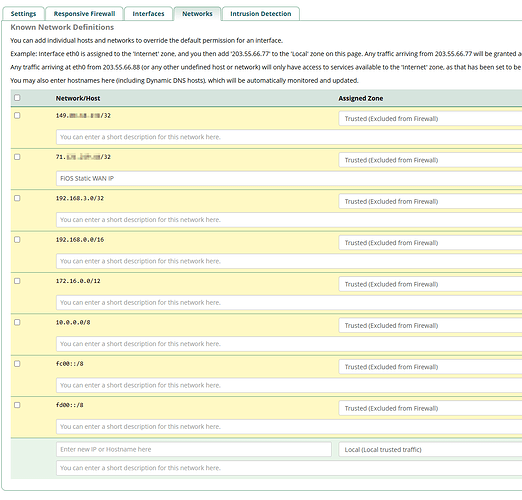Click the Assigned Zone column header
This screenshot has width=522, height=500.
pyautogui.click(x=361, y=98)
